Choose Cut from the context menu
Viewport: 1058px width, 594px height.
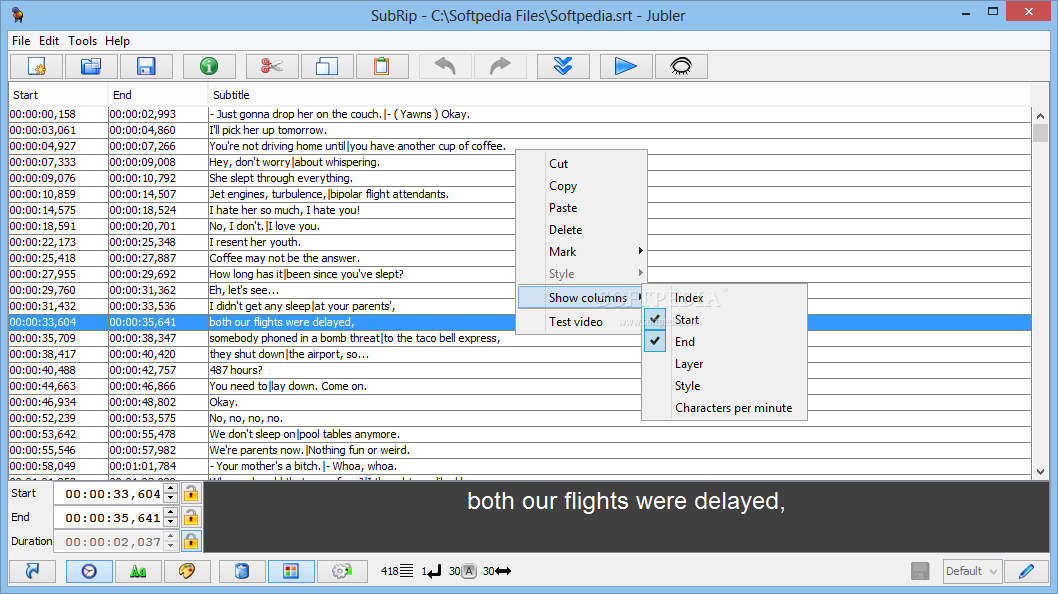582,163
